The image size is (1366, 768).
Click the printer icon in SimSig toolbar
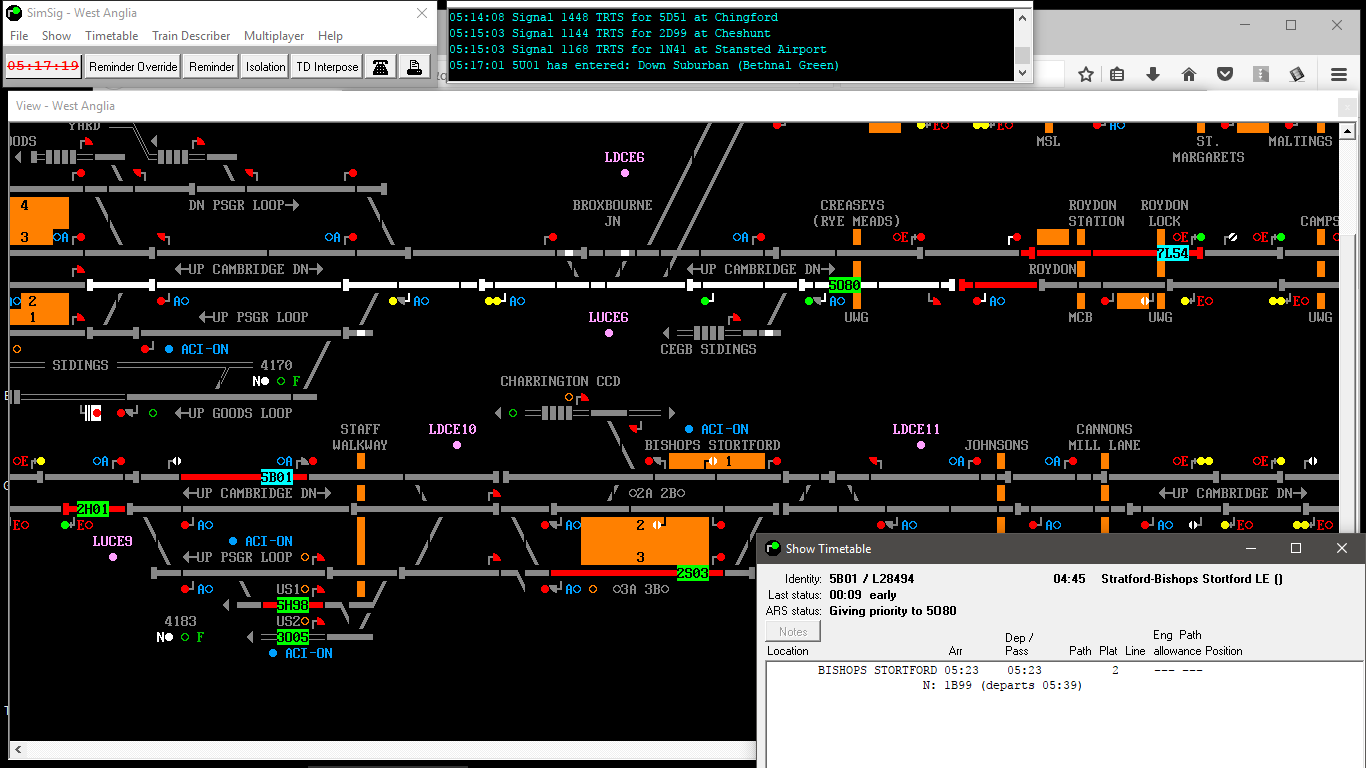(414, 67)
